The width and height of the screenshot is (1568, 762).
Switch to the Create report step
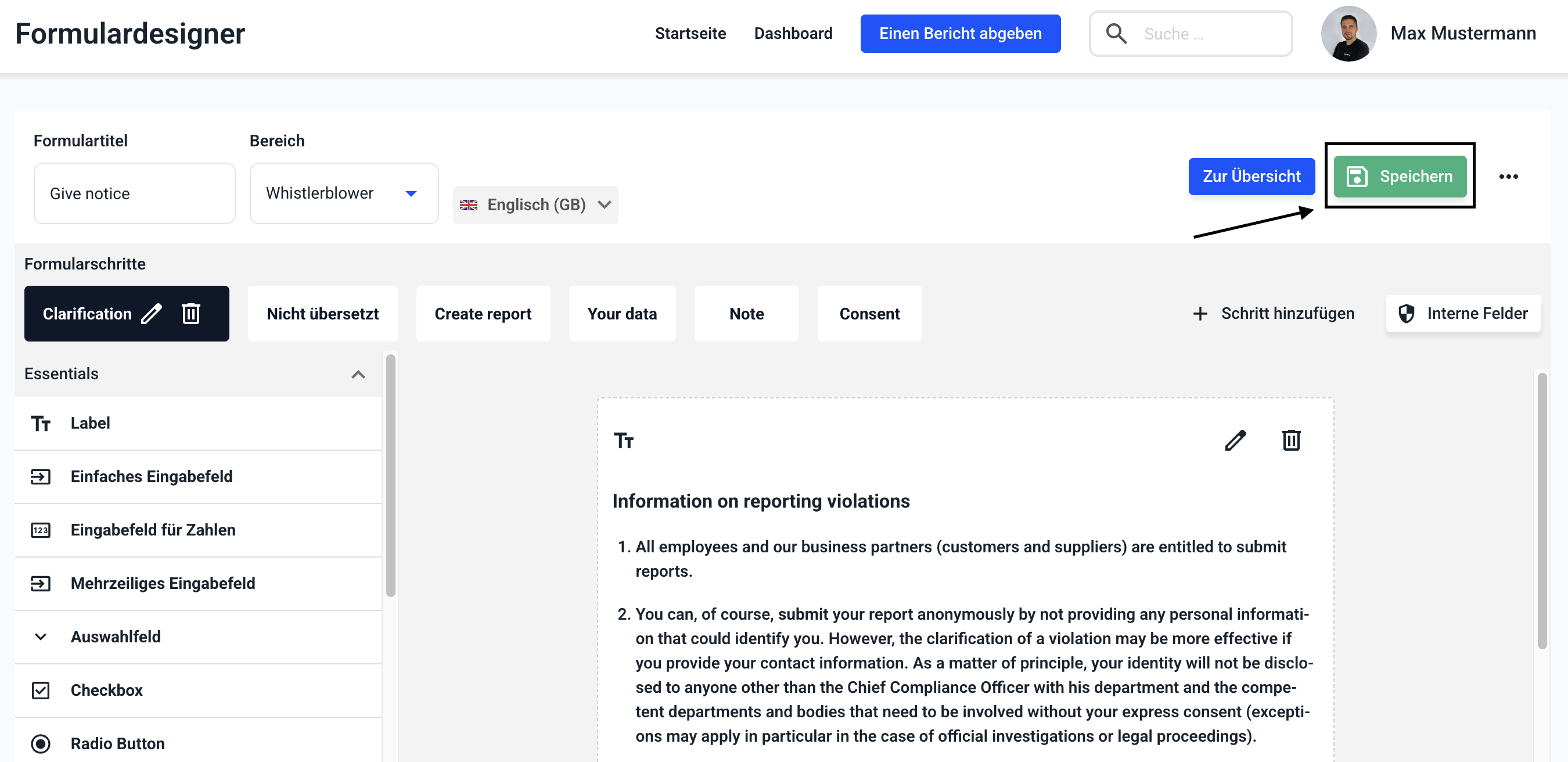point(483,314)
